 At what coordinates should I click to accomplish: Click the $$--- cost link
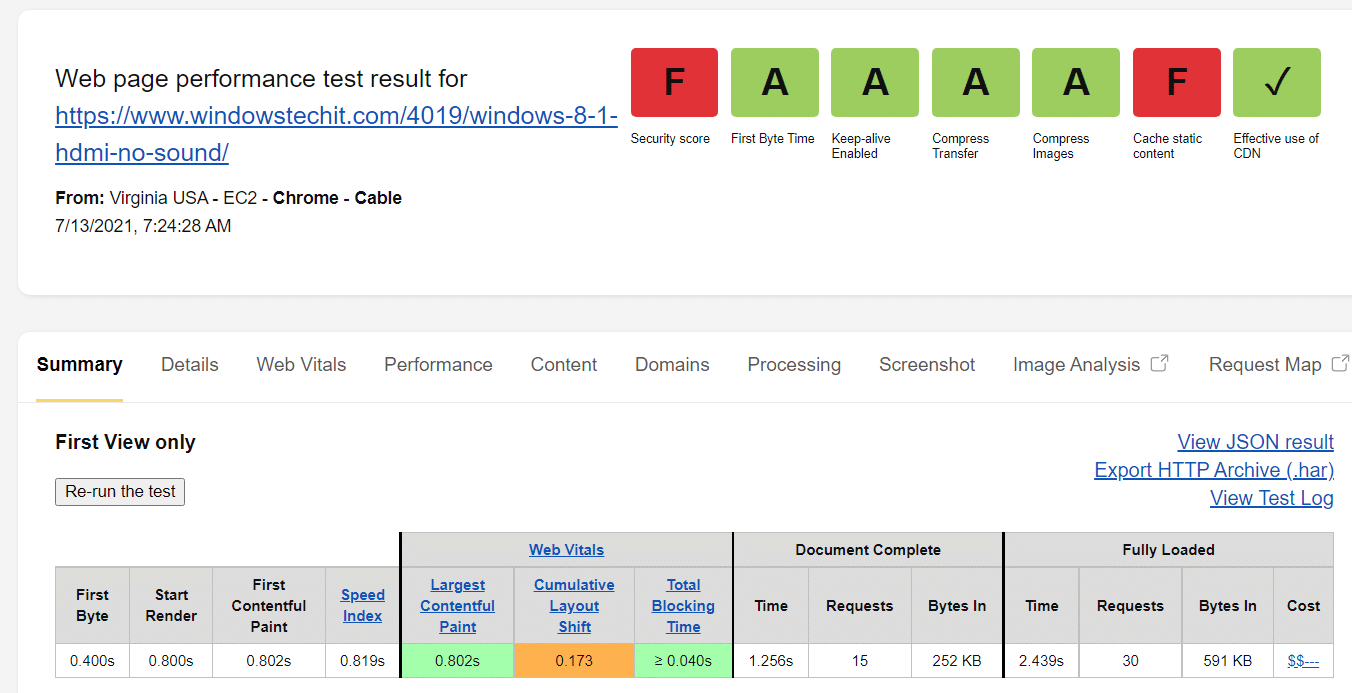[x=1303, y=661]
